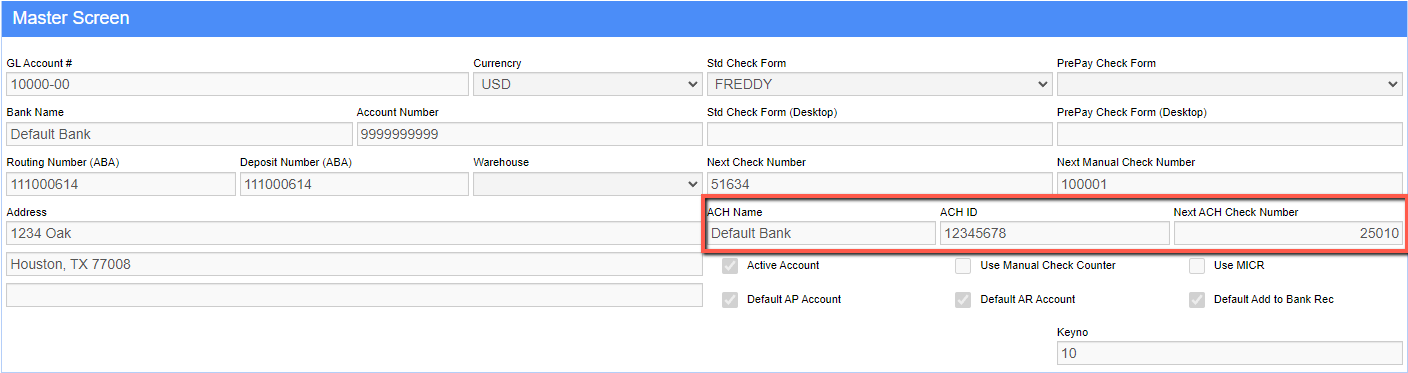The height and width of the screenshot is (373, 1408).
Task: Click the ACH ID field
Action: (x=1054, y=233)
